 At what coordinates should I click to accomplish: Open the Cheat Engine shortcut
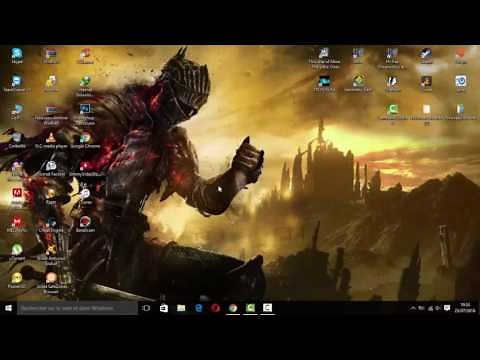[x=51, y=224]
